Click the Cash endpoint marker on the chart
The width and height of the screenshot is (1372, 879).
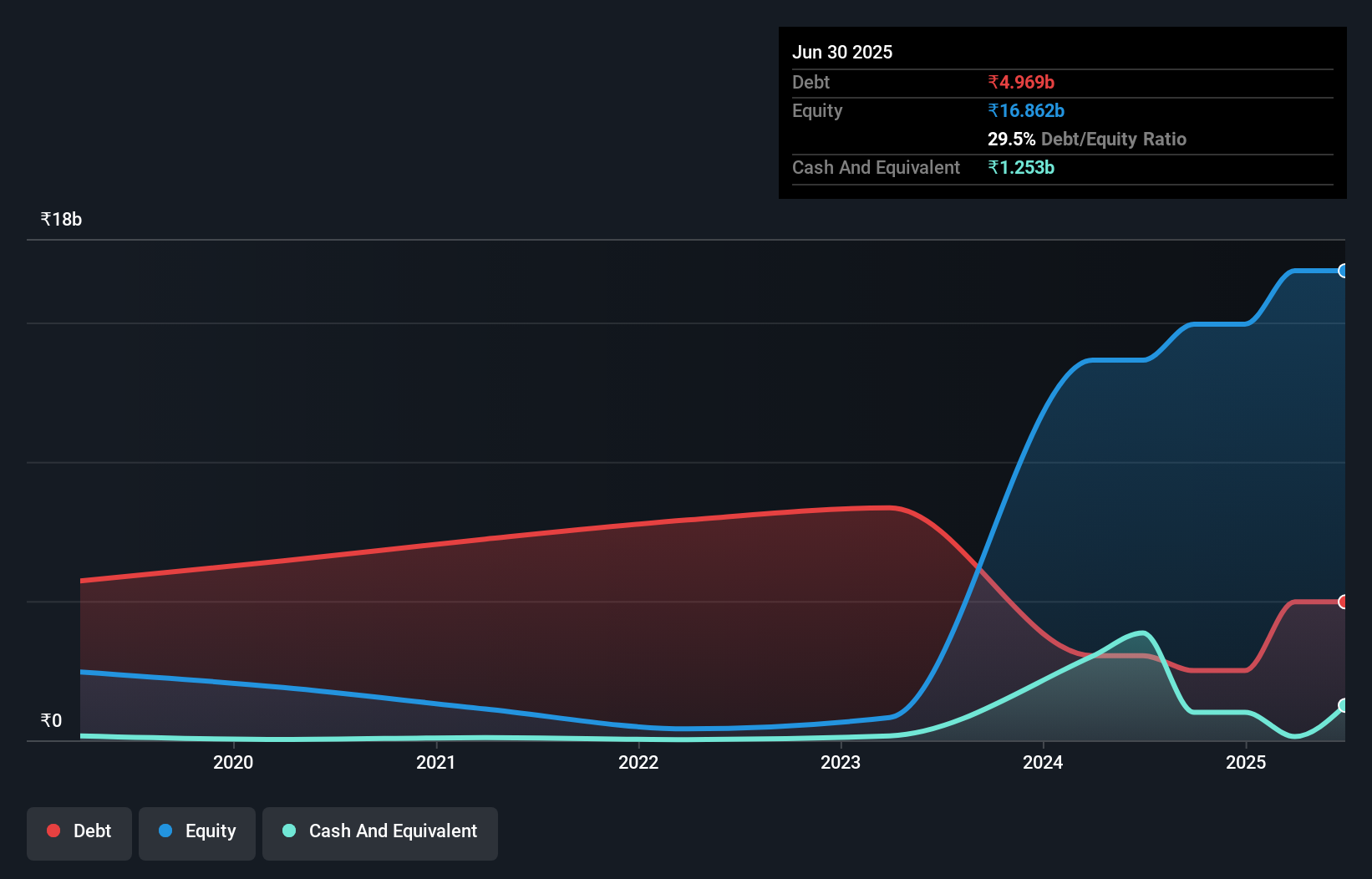1343,706
